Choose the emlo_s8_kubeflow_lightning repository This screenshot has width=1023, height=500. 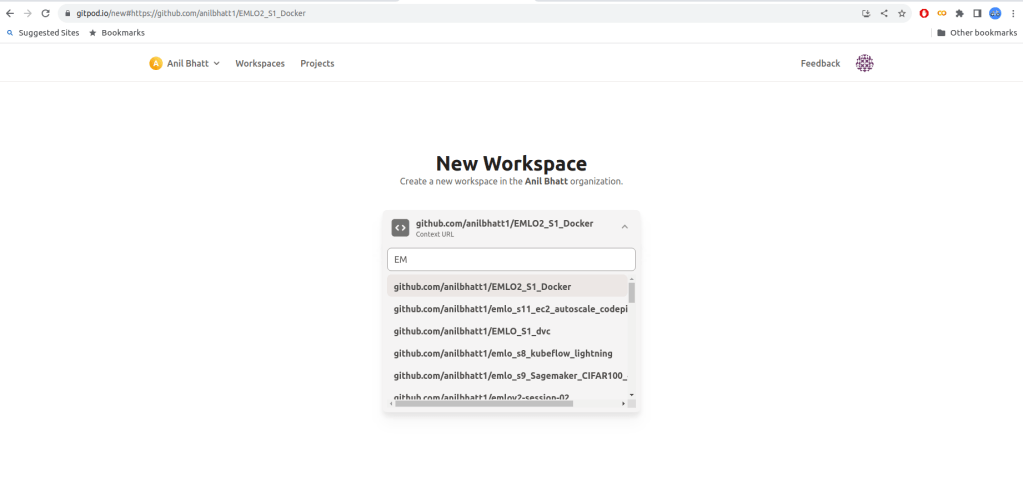click(502, 353)
